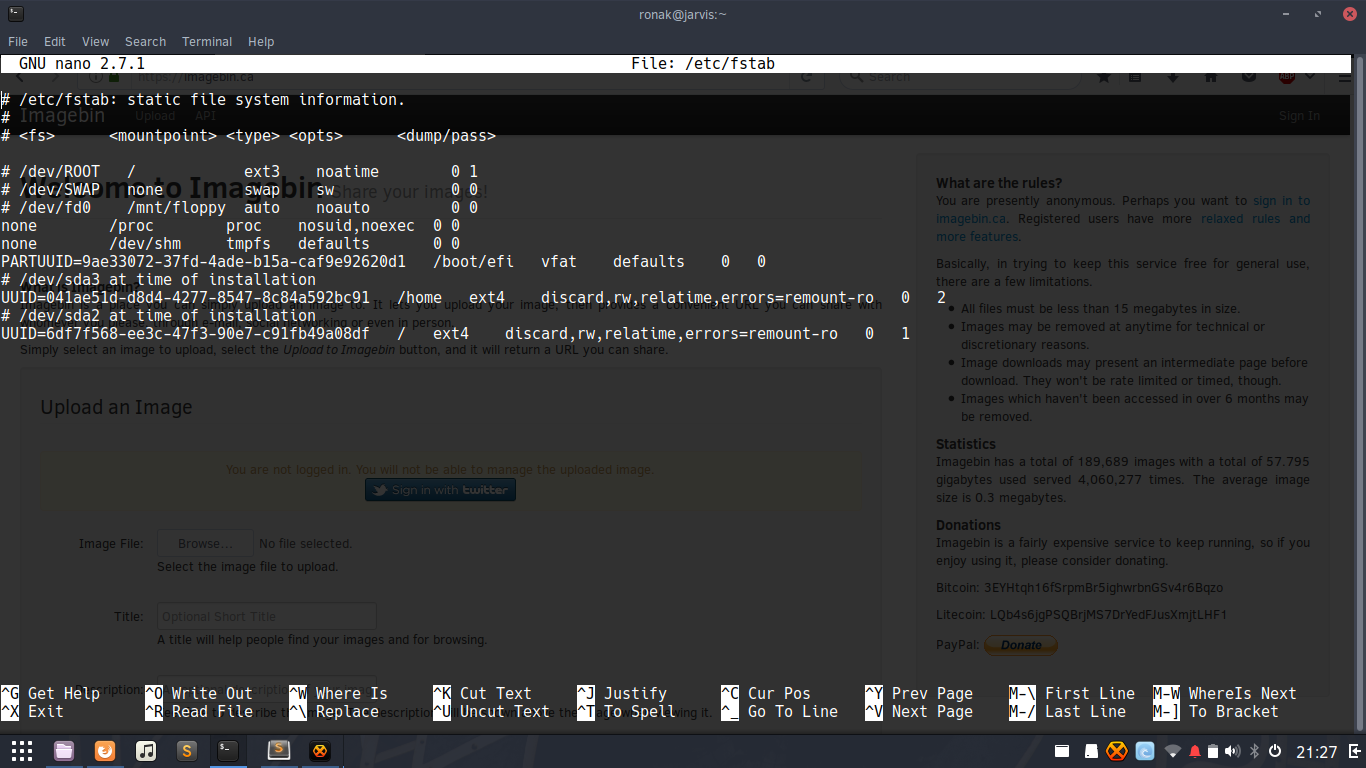Open the Wi-Fi network indicator
Viewport: 1366px width, 768px height.
point(1173,751)
